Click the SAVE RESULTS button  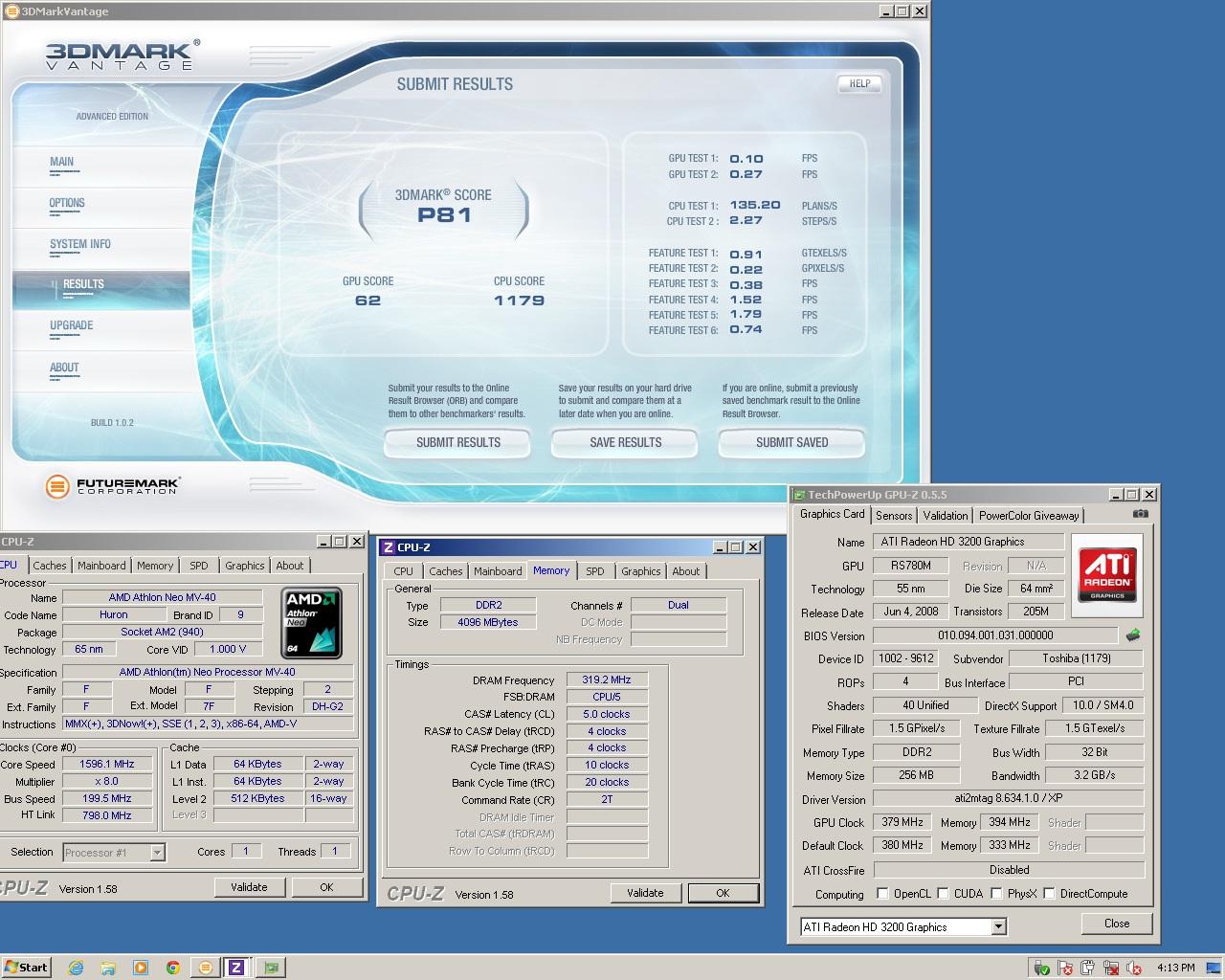point(626,442)
